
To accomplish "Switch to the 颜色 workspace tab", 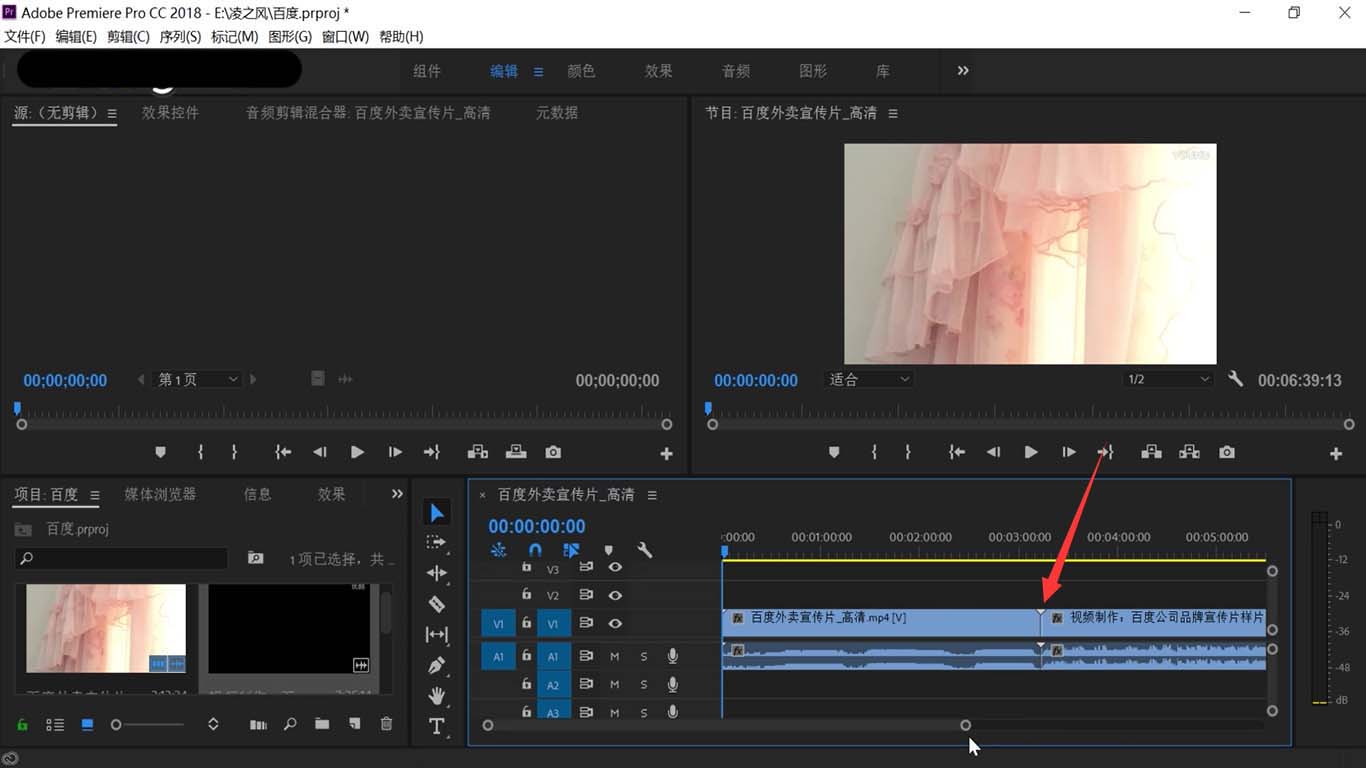I will 581,71.
